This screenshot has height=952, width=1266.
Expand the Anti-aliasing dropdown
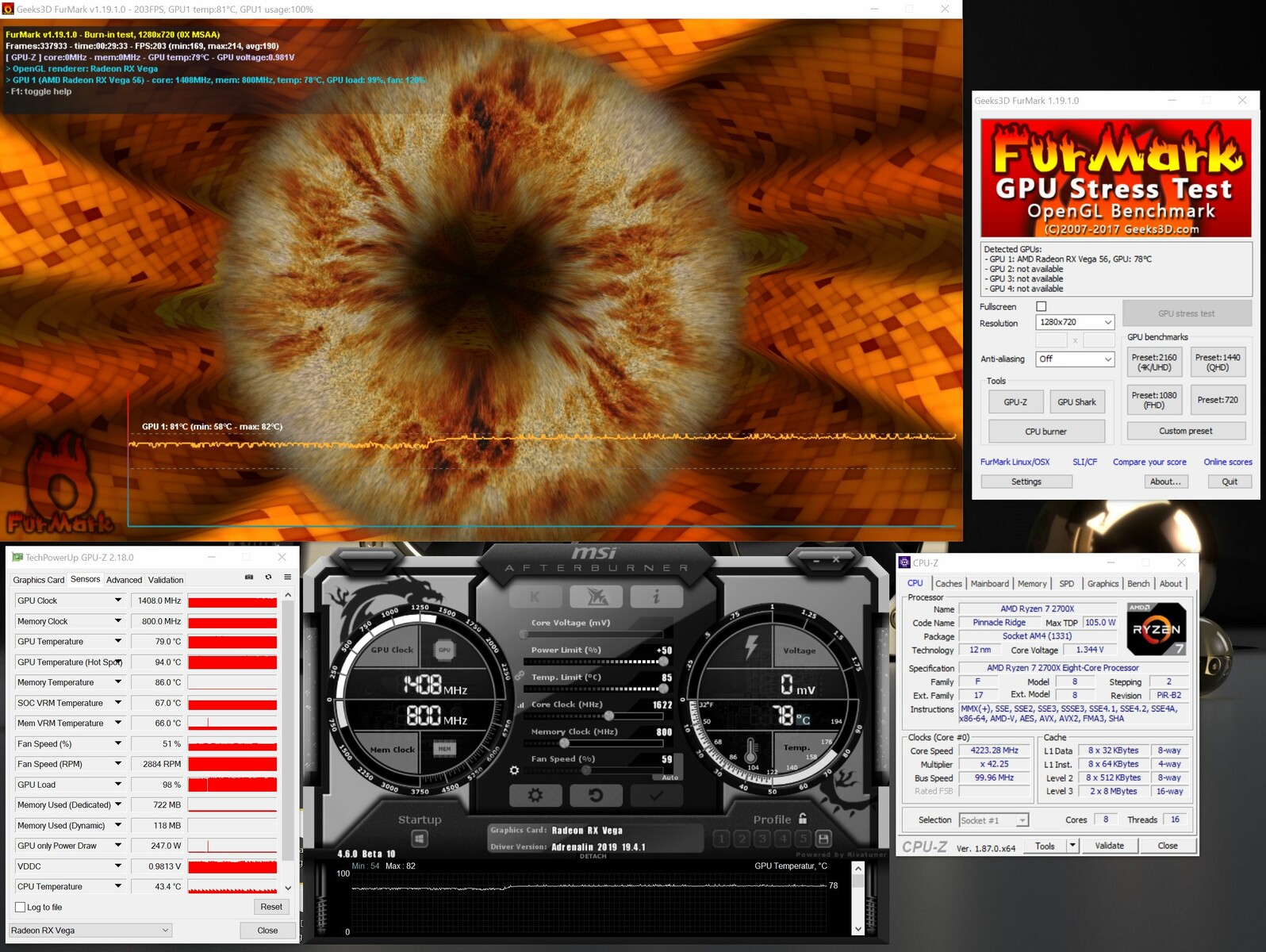[1075, 359]
